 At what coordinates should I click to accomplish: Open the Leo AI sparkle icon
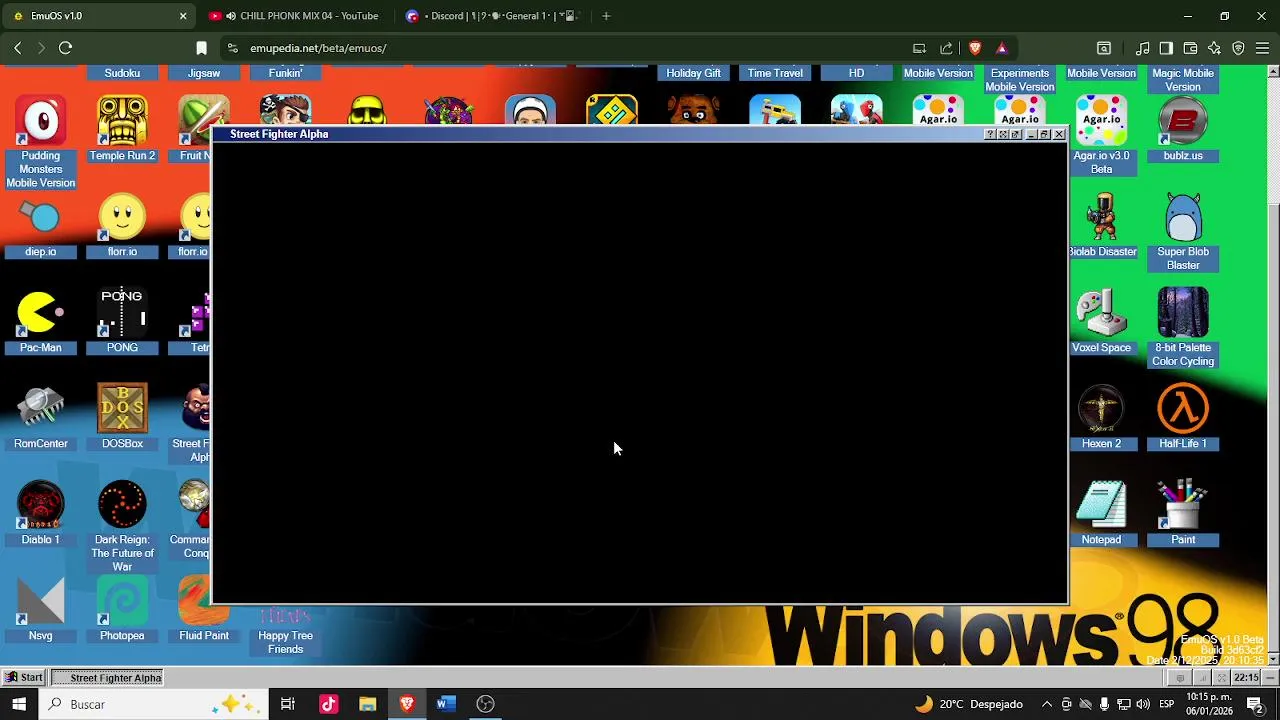pos(1214,48)
